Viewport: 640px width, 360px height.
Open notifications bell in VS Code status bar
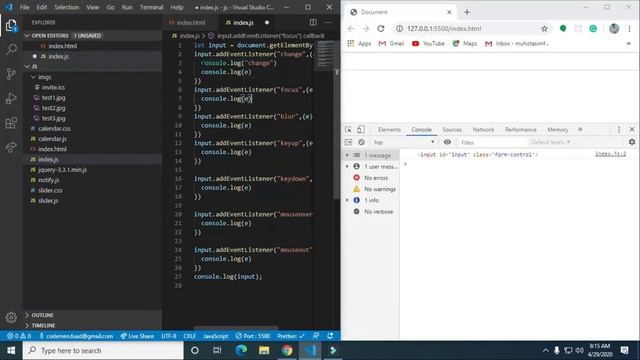click(330, 336)
